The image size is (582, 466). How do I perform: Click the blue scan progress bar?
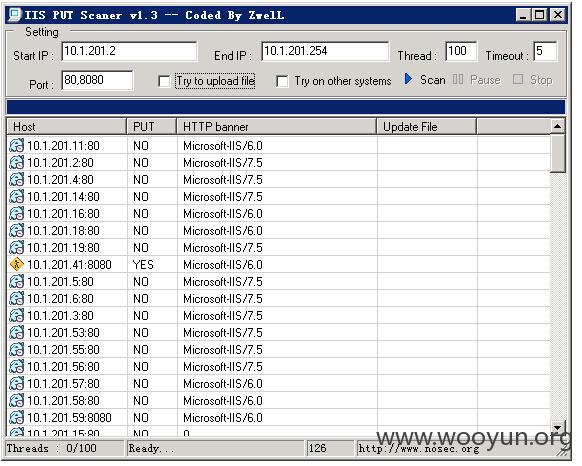point(286,107)
